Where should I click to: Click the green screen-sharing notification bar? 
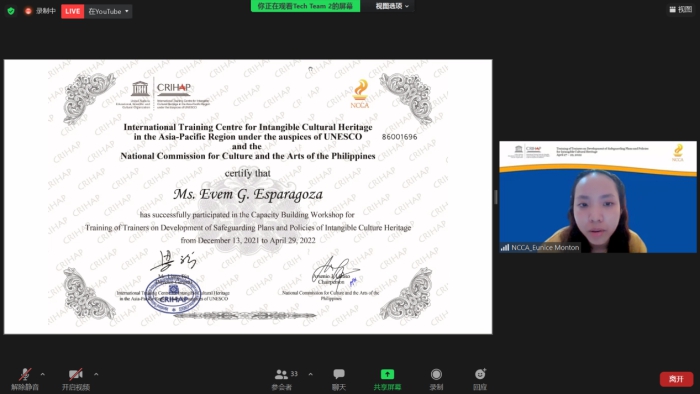click(305, 6)
